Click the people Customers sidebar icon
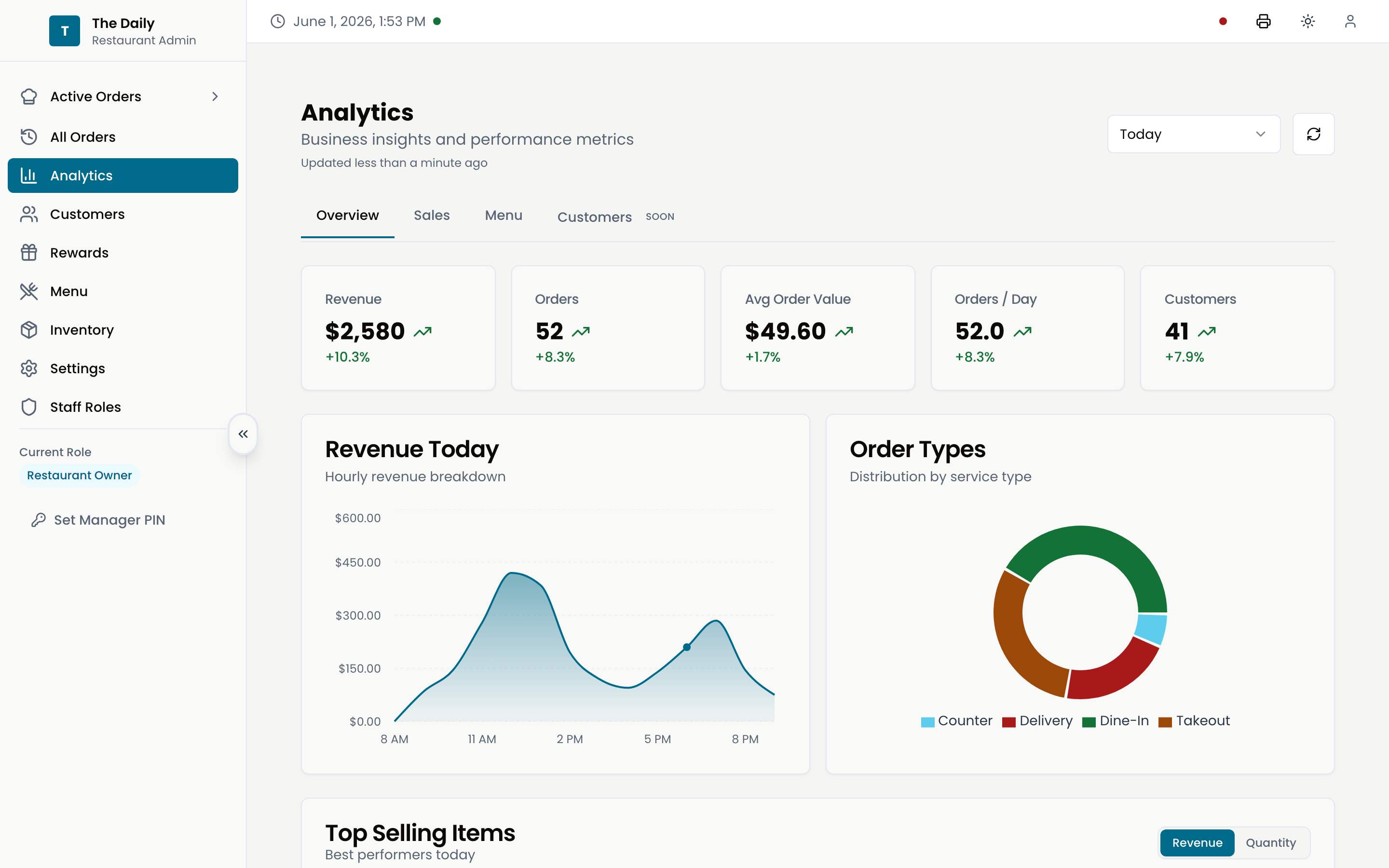The image size is (1389, 868). pyautogui.click(x=29, y=214)
